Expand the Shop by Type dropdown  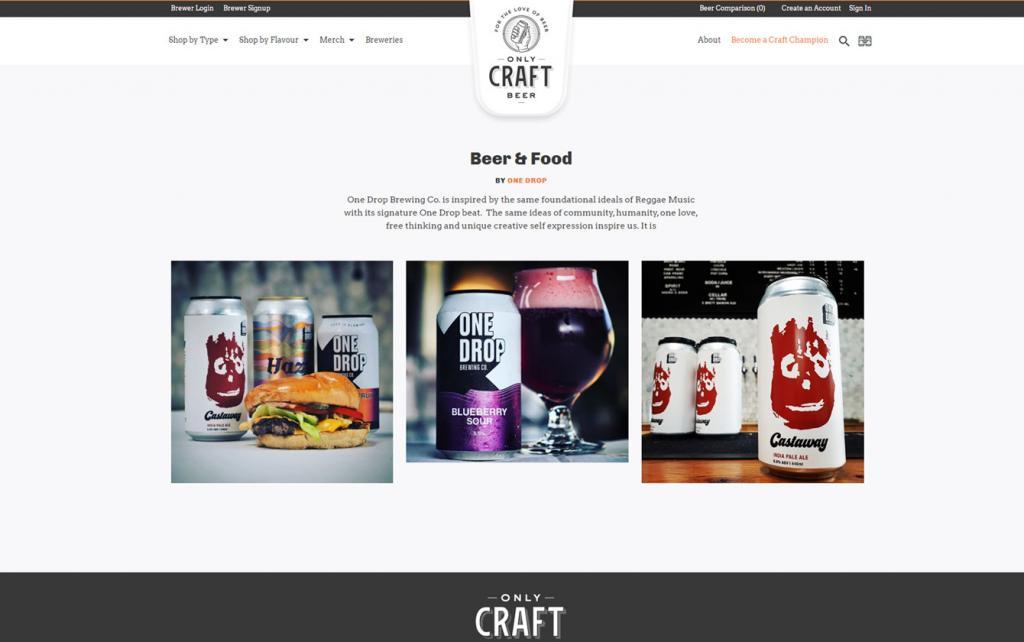pos(199,40)
